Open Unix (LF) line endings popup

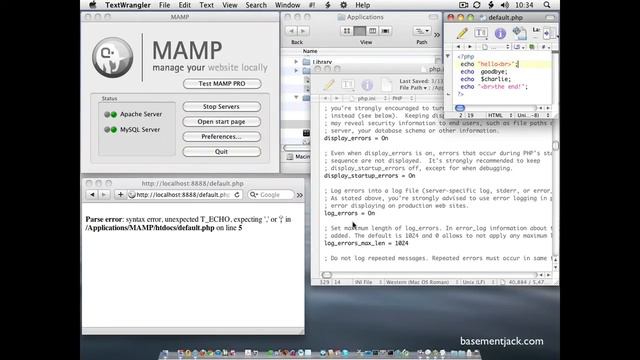click(x=477, y=282)
